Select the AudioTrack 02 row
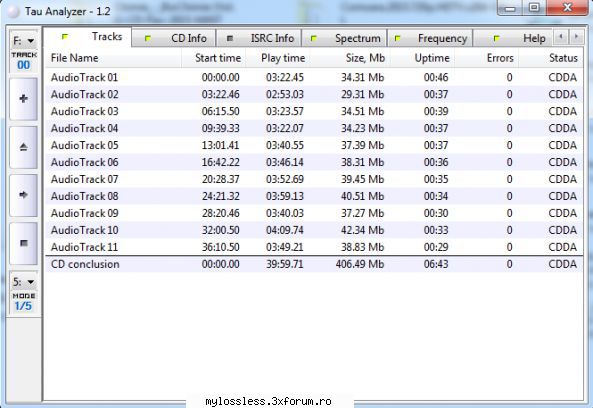 tap(314, 95)
